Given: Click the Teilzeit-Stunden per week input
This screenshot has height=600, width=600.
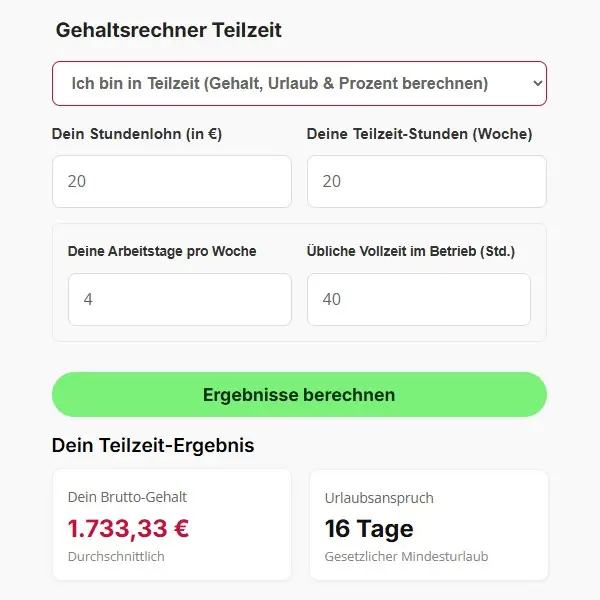Looking at the screenshot, I should [x=426, y=181].
